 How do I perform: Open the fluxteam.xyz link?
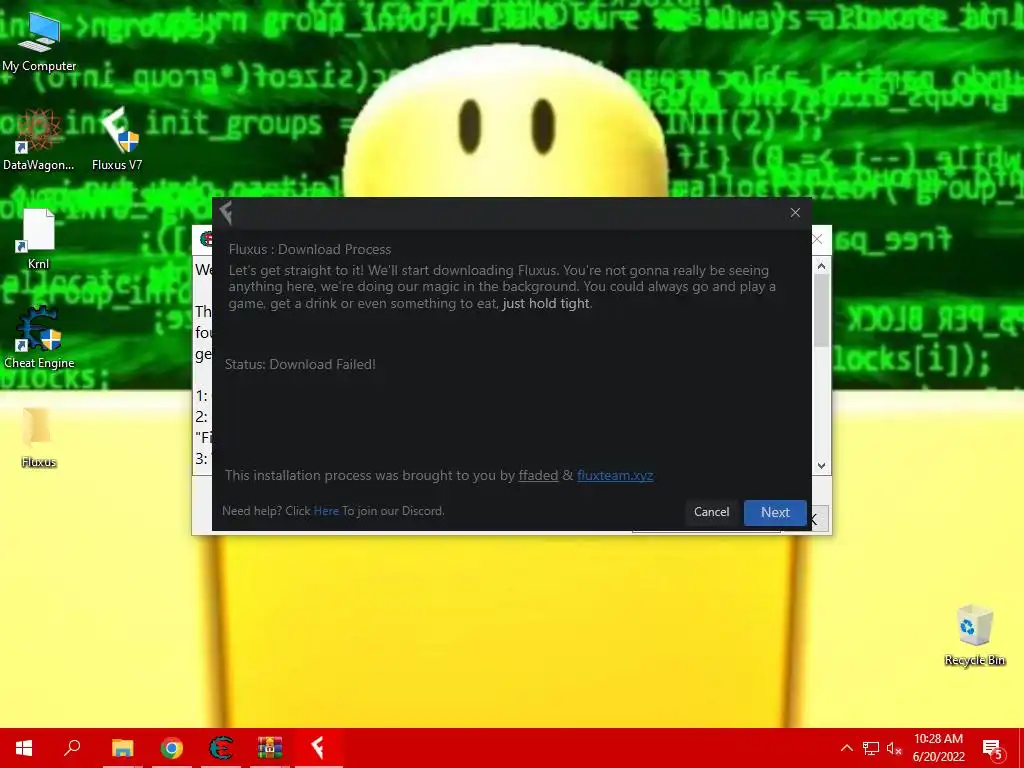tap(615, 475)
